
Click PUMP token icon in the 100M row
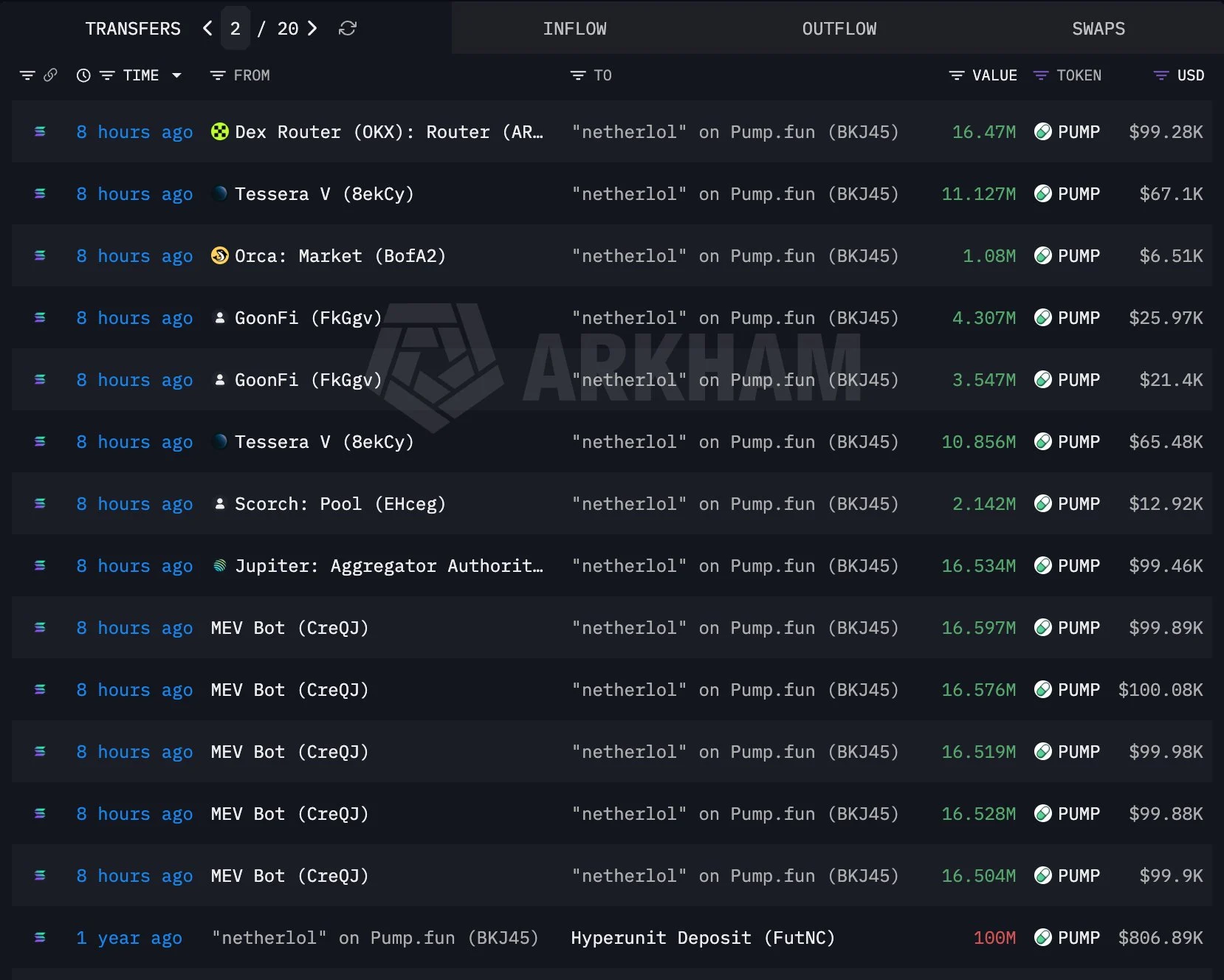1043,938
